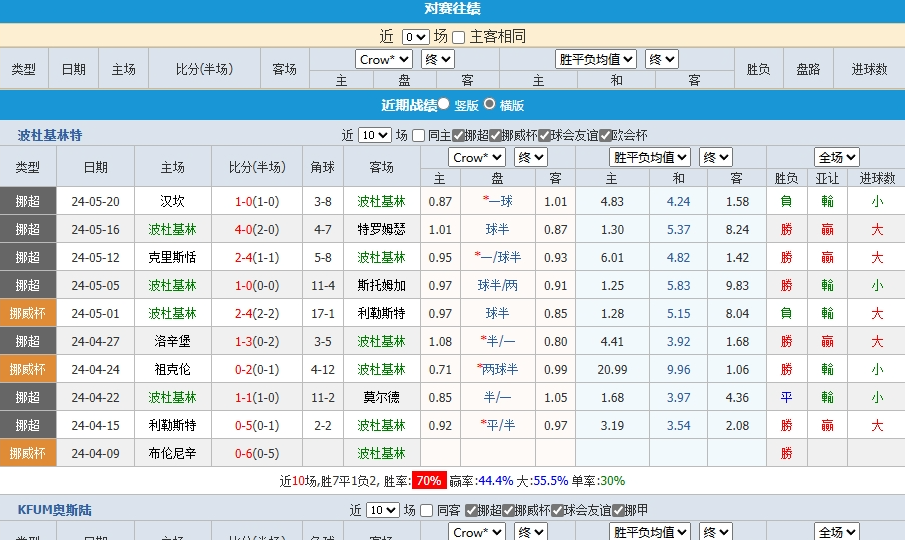Open the 近 10 场 dropdown for 波杜基林特
The height and width of the screenshot is (540, 905).
[374, 135]
